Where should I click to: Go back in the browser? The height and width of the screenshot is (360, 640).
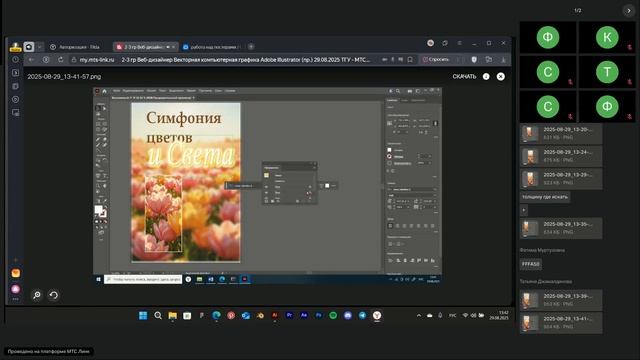pyautogui.click(x=31, y=60)
